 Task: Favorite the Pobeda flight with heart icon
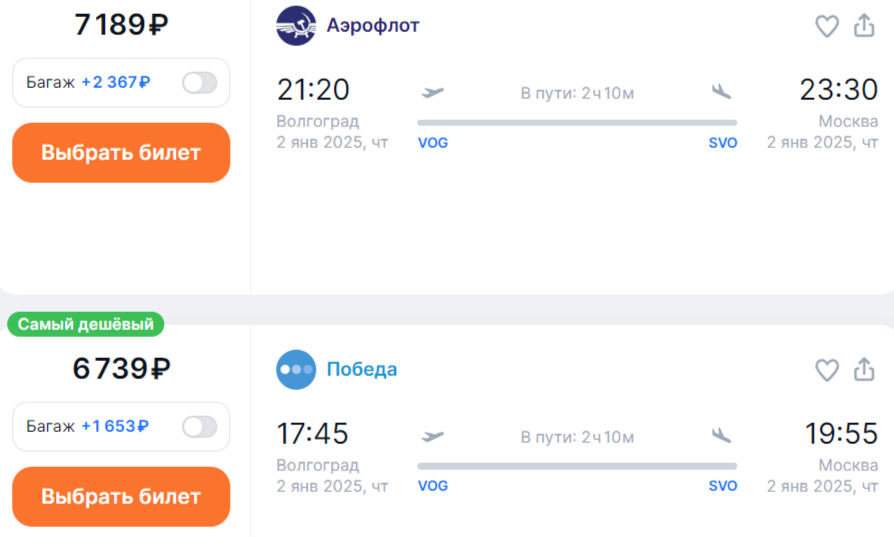coord(827,370)
